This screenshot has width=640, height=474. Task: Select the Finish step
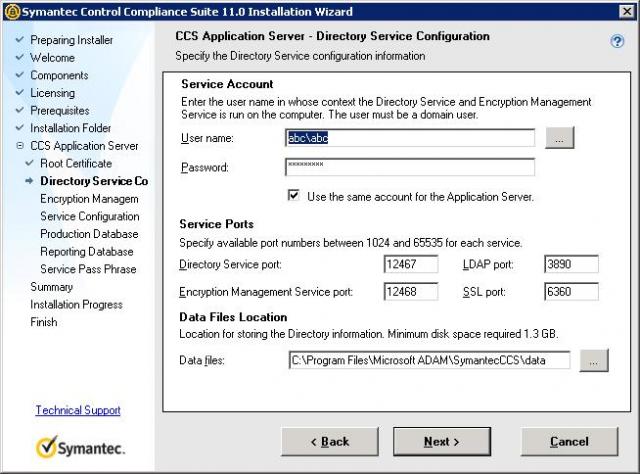(44, 322)
